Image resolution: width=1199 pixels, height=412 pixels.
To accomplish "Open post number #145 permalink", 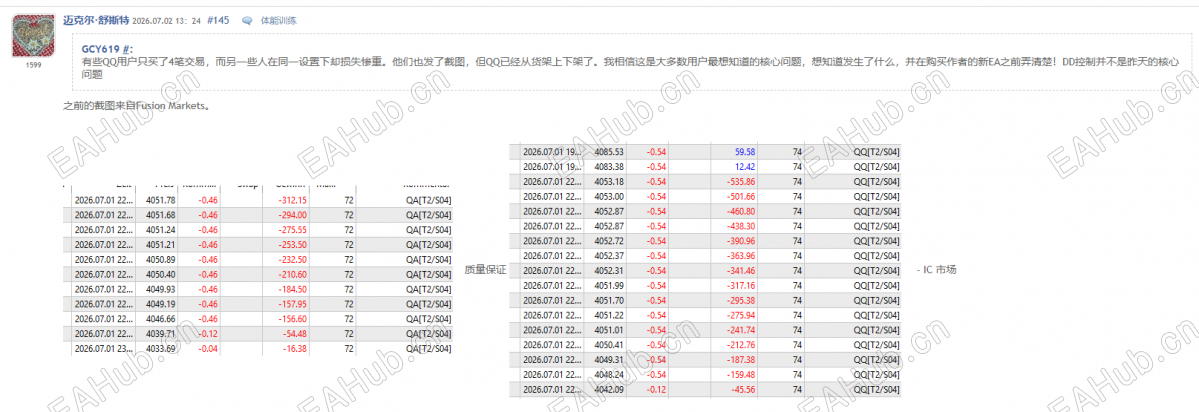I will pos(218,21).
